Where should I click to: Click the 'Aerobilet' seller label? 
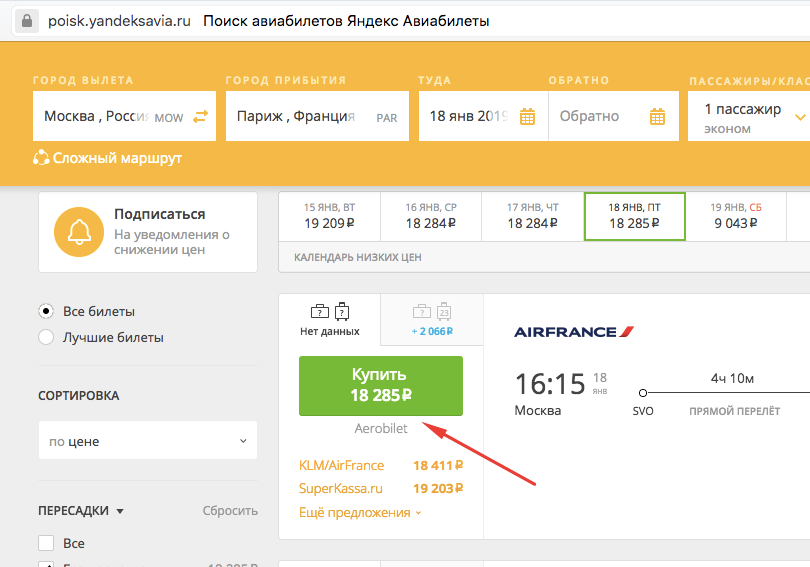pos(381,428)
